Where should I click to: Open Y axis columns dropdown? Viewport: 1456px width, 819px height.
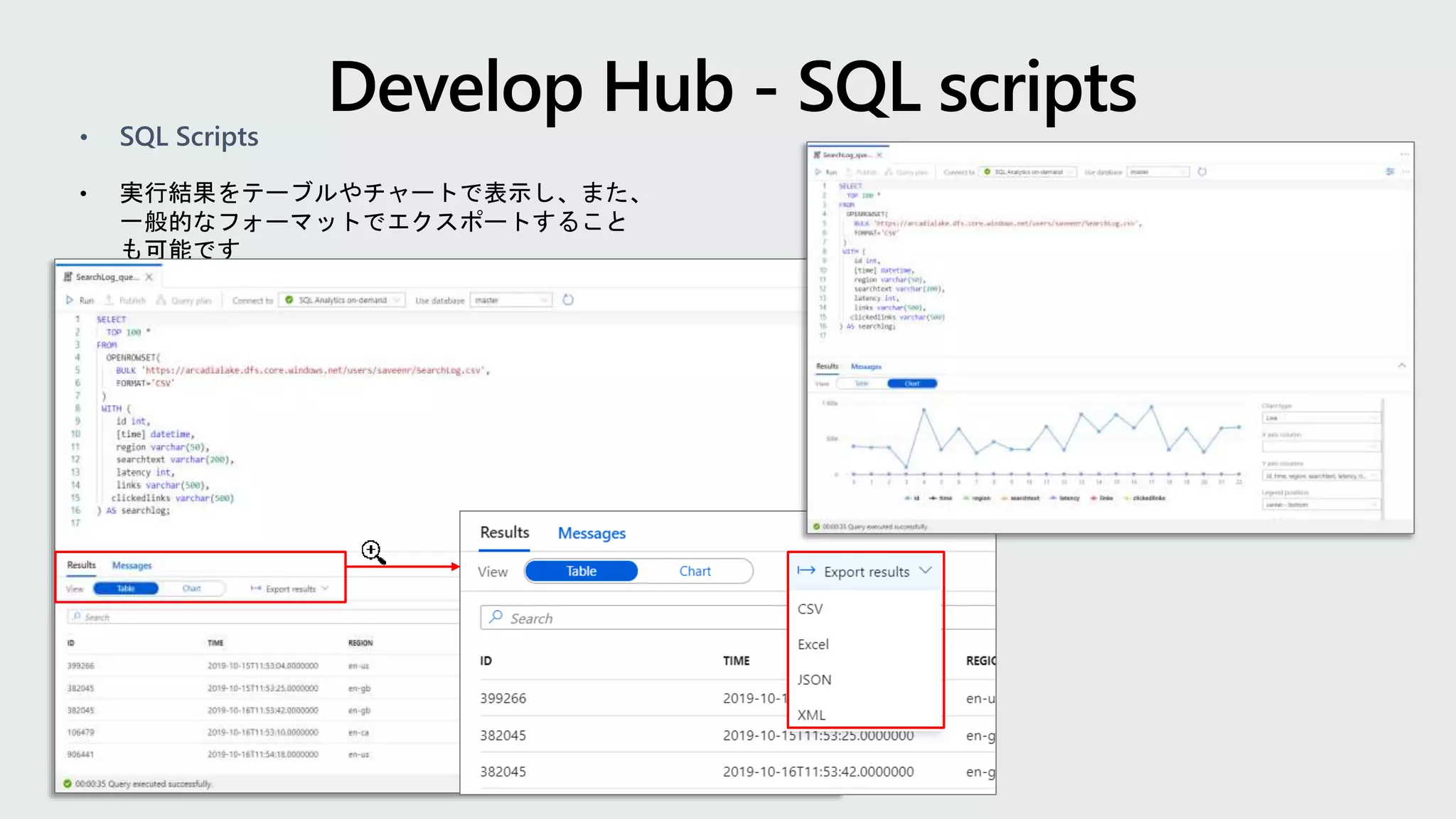[1321, 476]
